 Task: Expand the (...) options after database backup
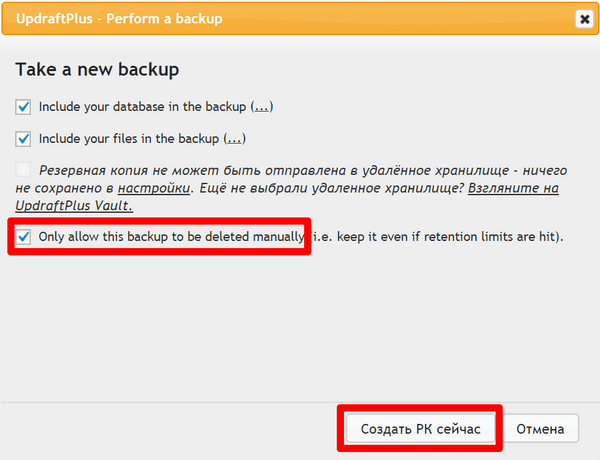(262, 107)
